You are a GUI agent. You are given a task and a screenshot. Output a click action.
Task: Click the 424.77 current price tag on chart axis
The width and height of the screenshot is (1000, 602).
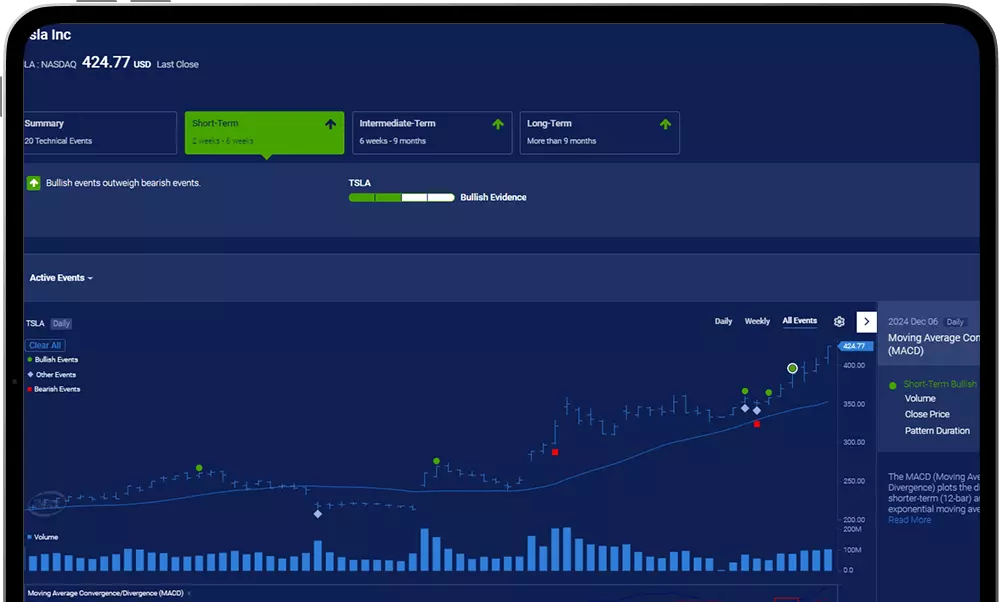pyautogui.click(x=853, y=346)
